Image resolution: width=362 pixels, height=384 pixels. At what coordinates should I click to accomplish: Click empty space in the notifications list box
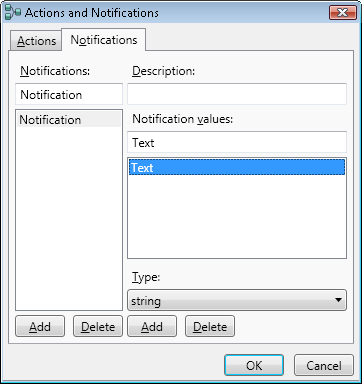tap(69, 218)
